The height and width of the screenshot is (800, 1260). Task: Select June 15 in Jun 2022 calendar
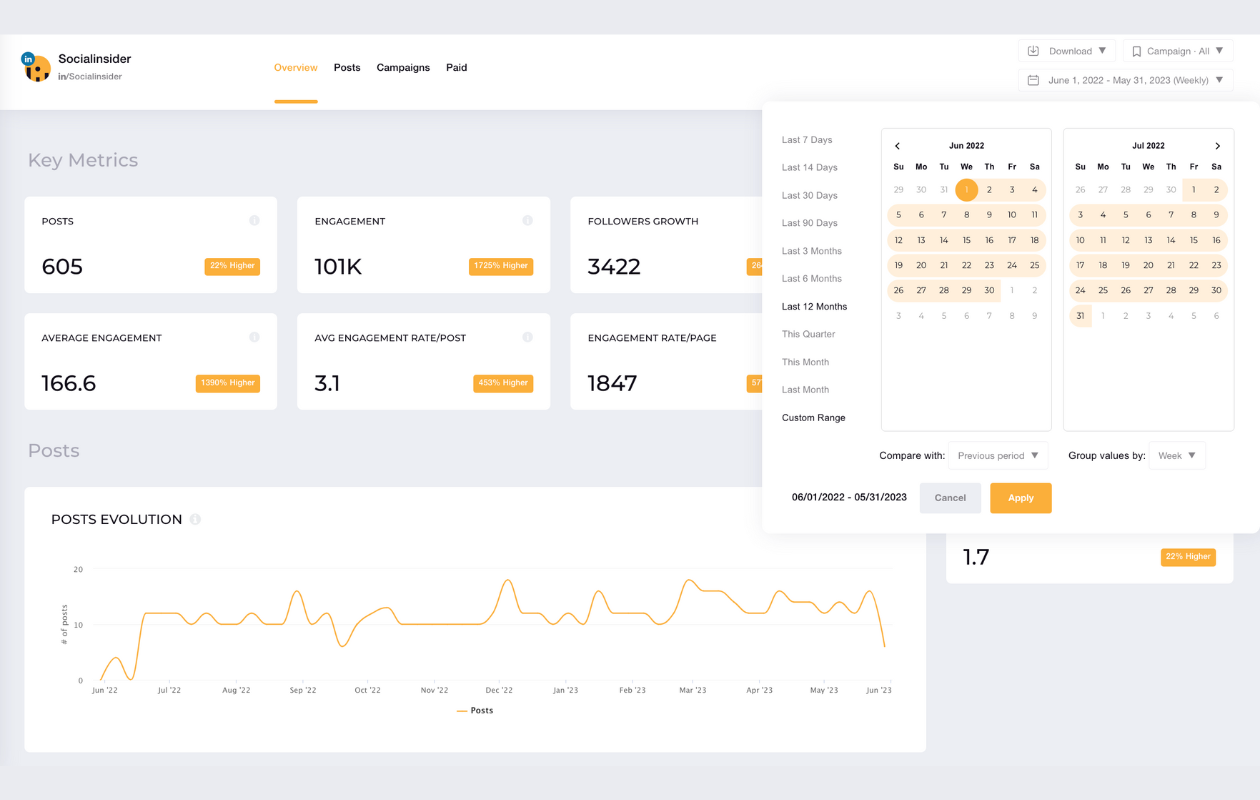click(x=966, y=240)
